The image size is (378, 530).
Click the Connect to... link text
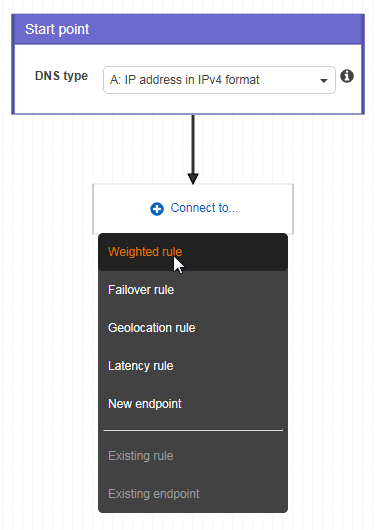pos(204,208)
